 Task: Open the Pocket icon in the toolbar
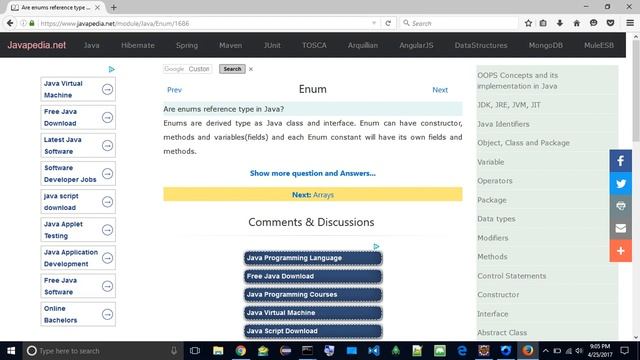point(610,23)
